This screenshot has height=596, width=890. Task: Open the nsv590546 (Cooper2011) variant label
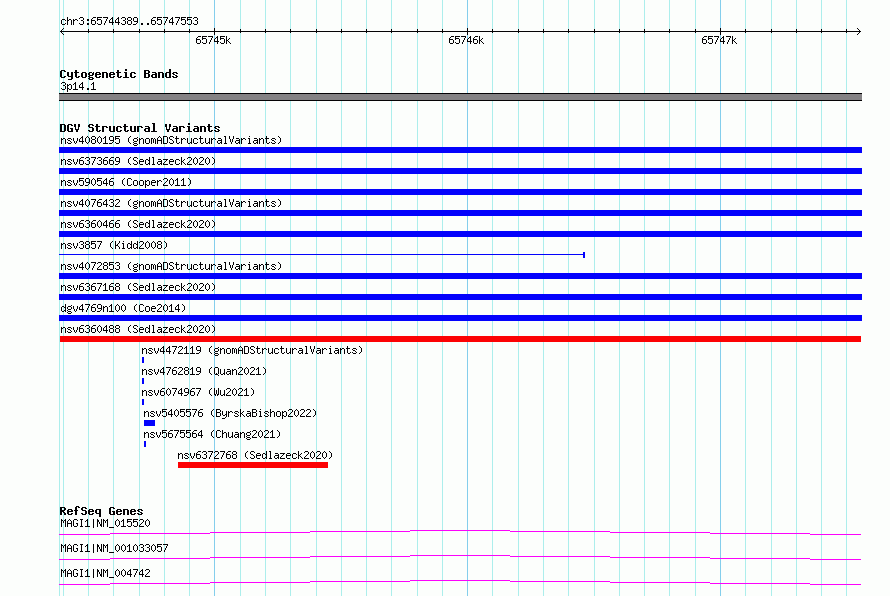point(126,182)
